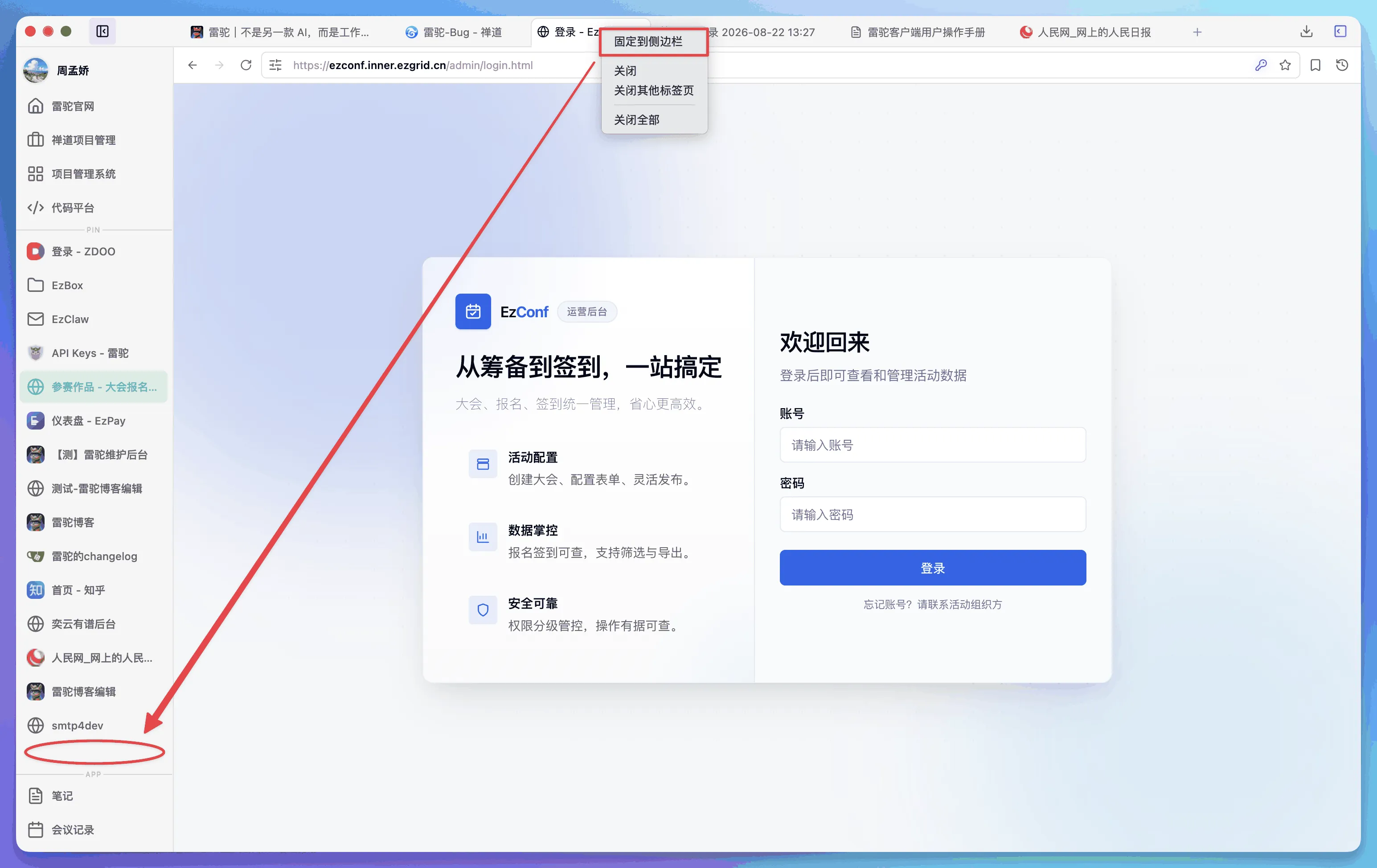Viewport: 1377px width, 868px height.
Task: Open 雷驼官网 in the sidebar
Action: 94,106
